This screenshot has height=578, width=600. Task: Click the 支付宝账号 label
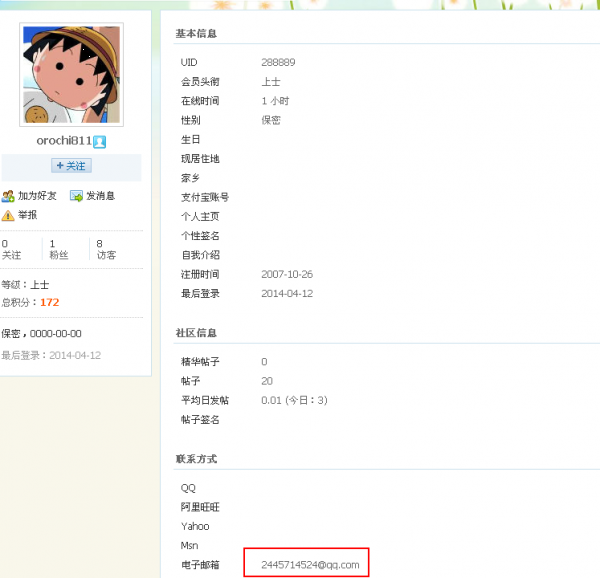pyautogui.click(x=205, y=197)
